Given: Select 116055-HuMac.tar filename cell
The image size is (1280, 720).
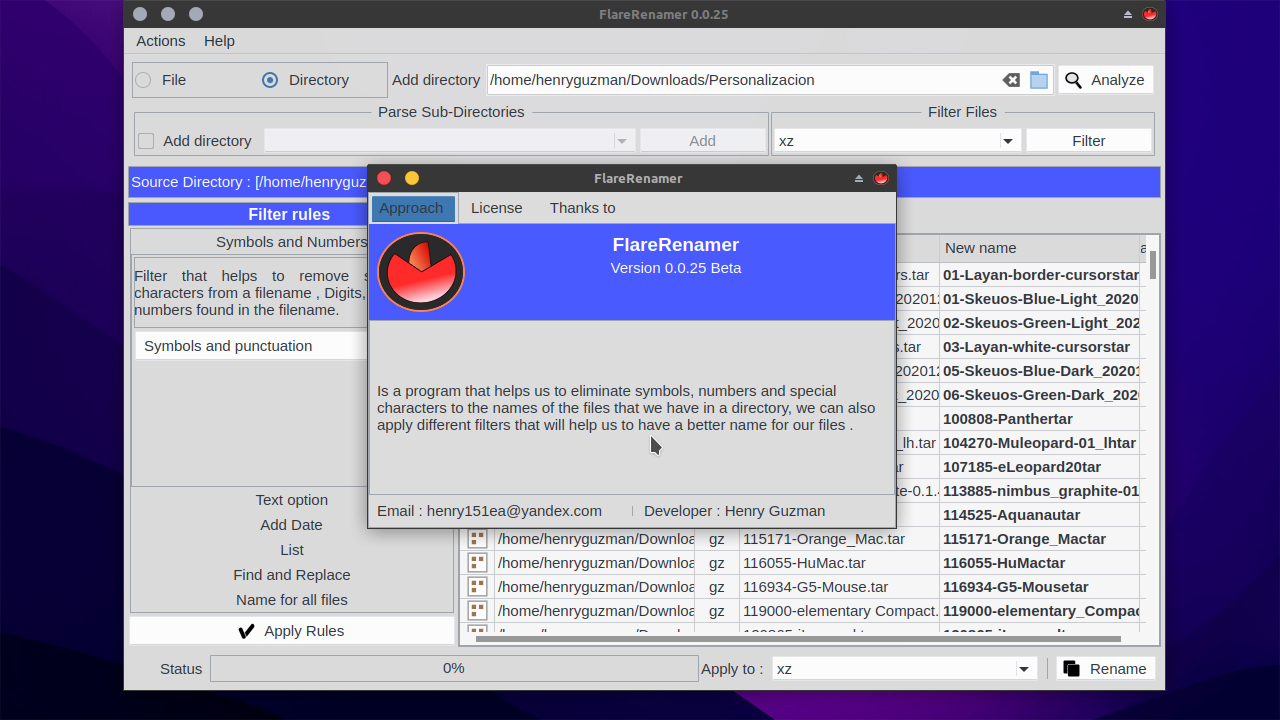Looking at the screenshot, I should [839, 563].
